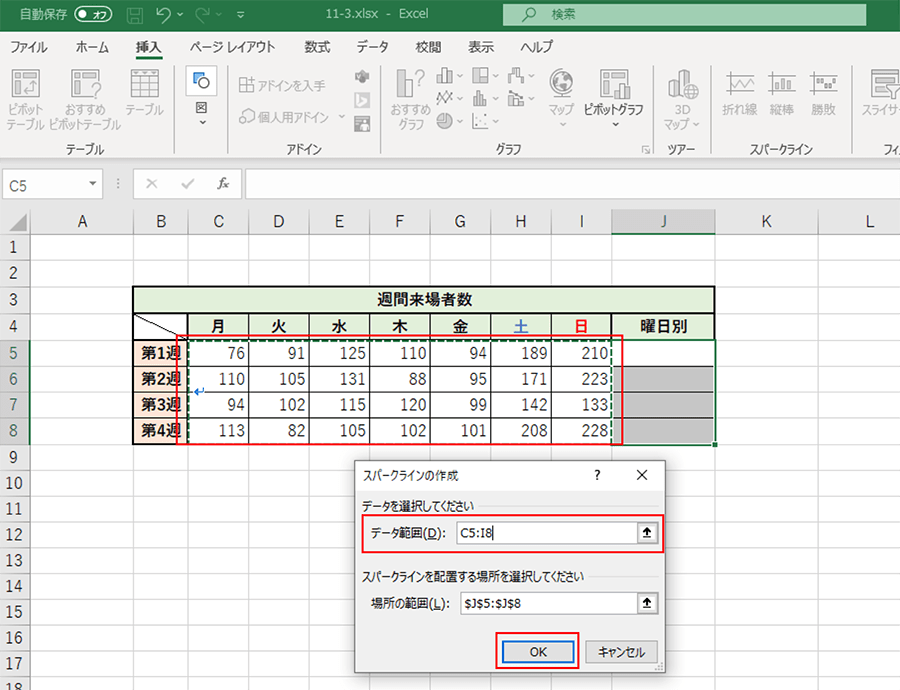Collapse dialog via データ範囲 range selector button
900x690 pixels.
coord(647,534)
